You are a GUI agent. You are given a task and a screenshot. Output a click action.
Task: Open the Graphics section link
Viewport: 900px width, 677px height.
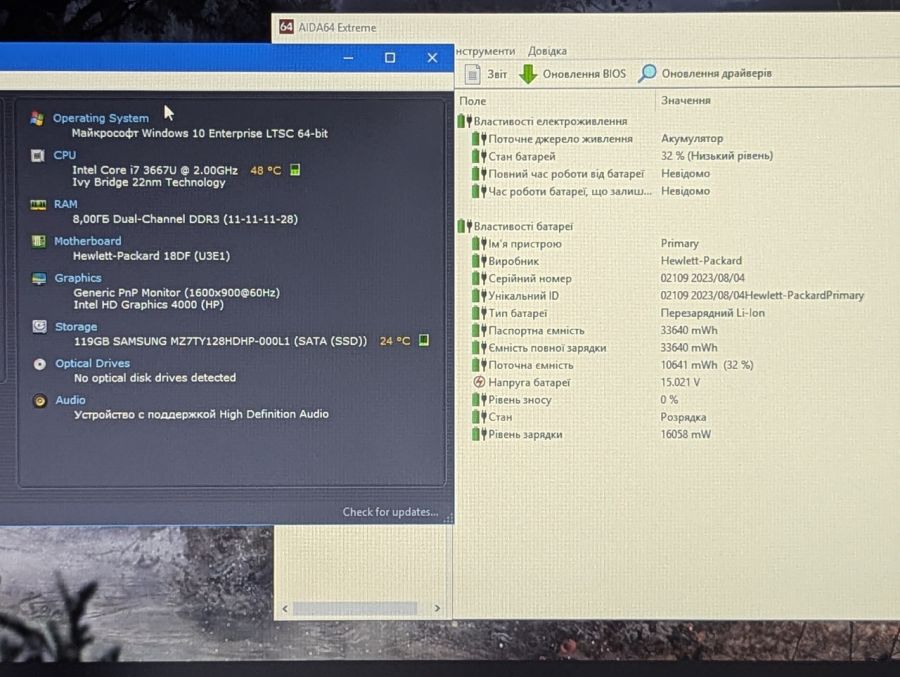(x=78, y=278)
